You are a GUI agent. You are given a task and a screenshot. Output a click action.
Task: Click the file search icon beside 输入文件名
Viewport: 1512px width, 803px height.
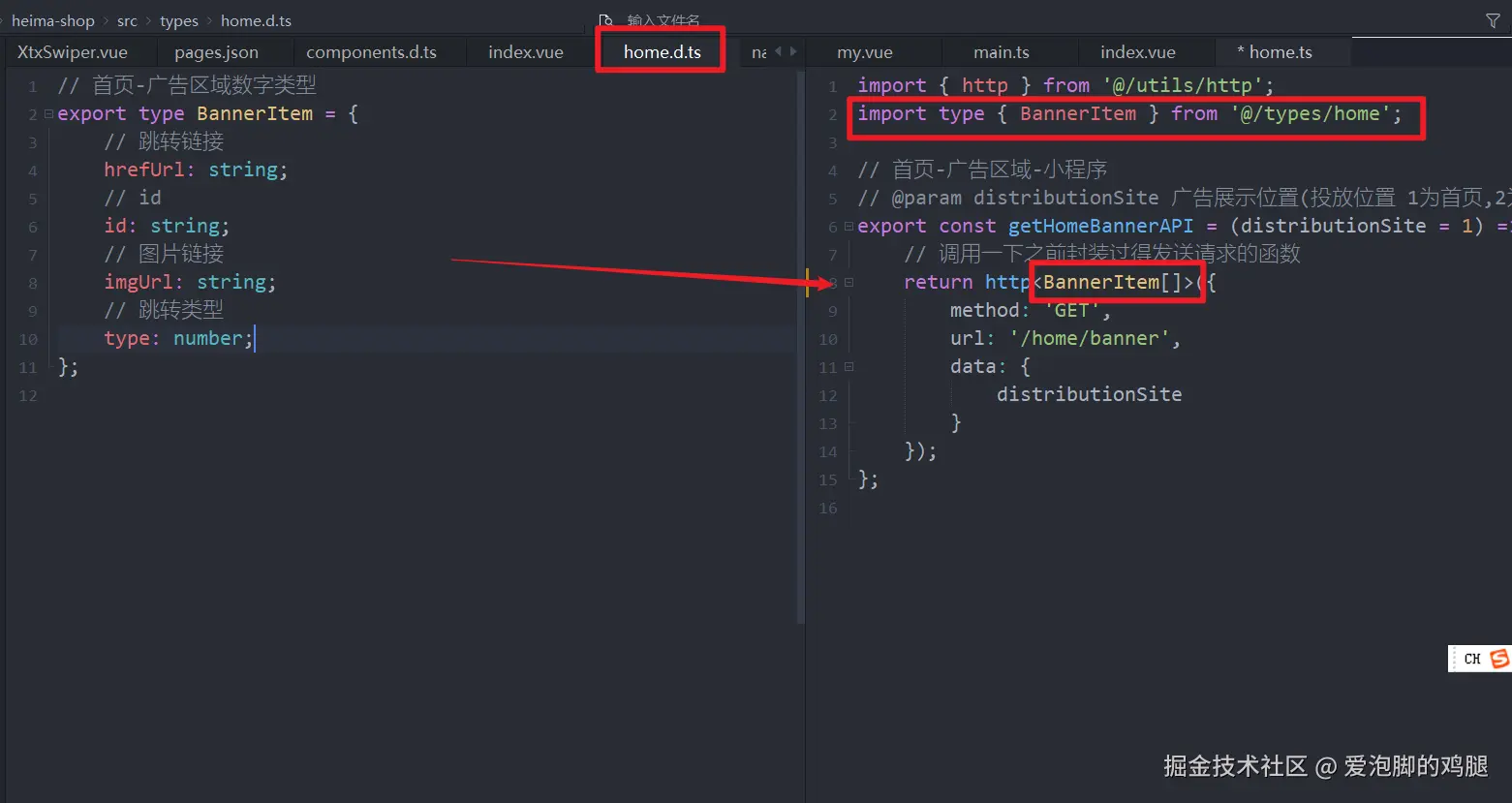coord(606,20)
